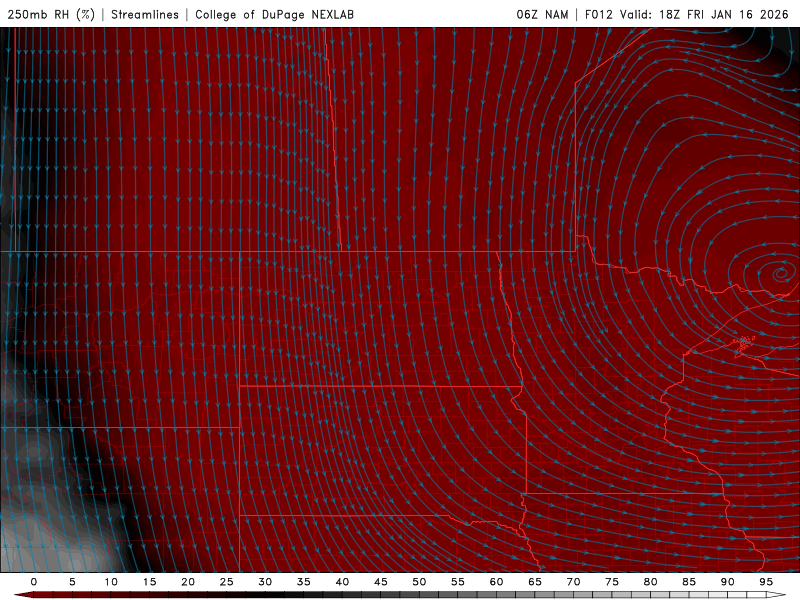Click the 'Streamlines' label in header
Viewport: 800px width, 600px height.
[x=145, y=14]
